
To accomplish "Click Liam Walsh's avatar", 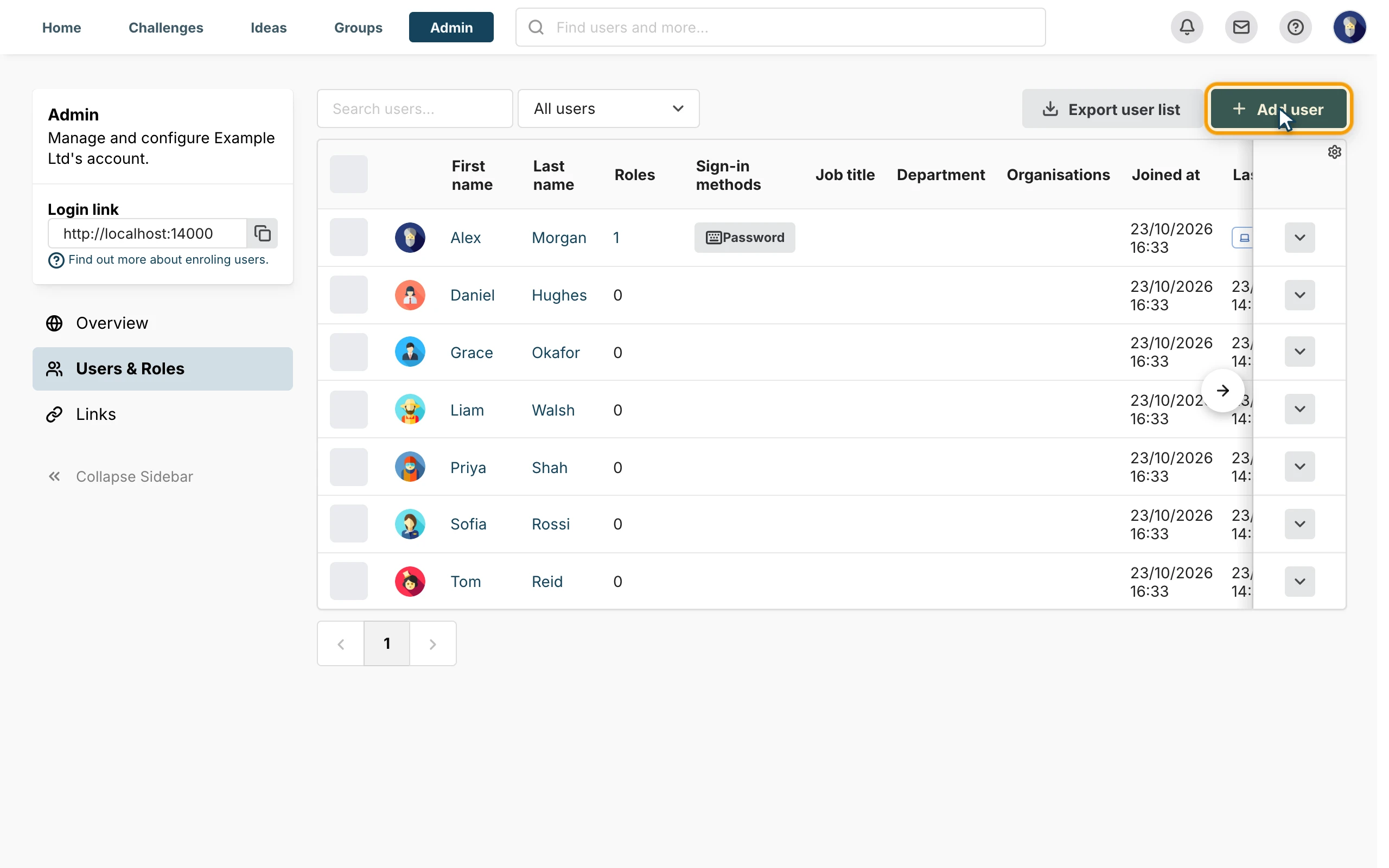I will click(x=410, y=409).
